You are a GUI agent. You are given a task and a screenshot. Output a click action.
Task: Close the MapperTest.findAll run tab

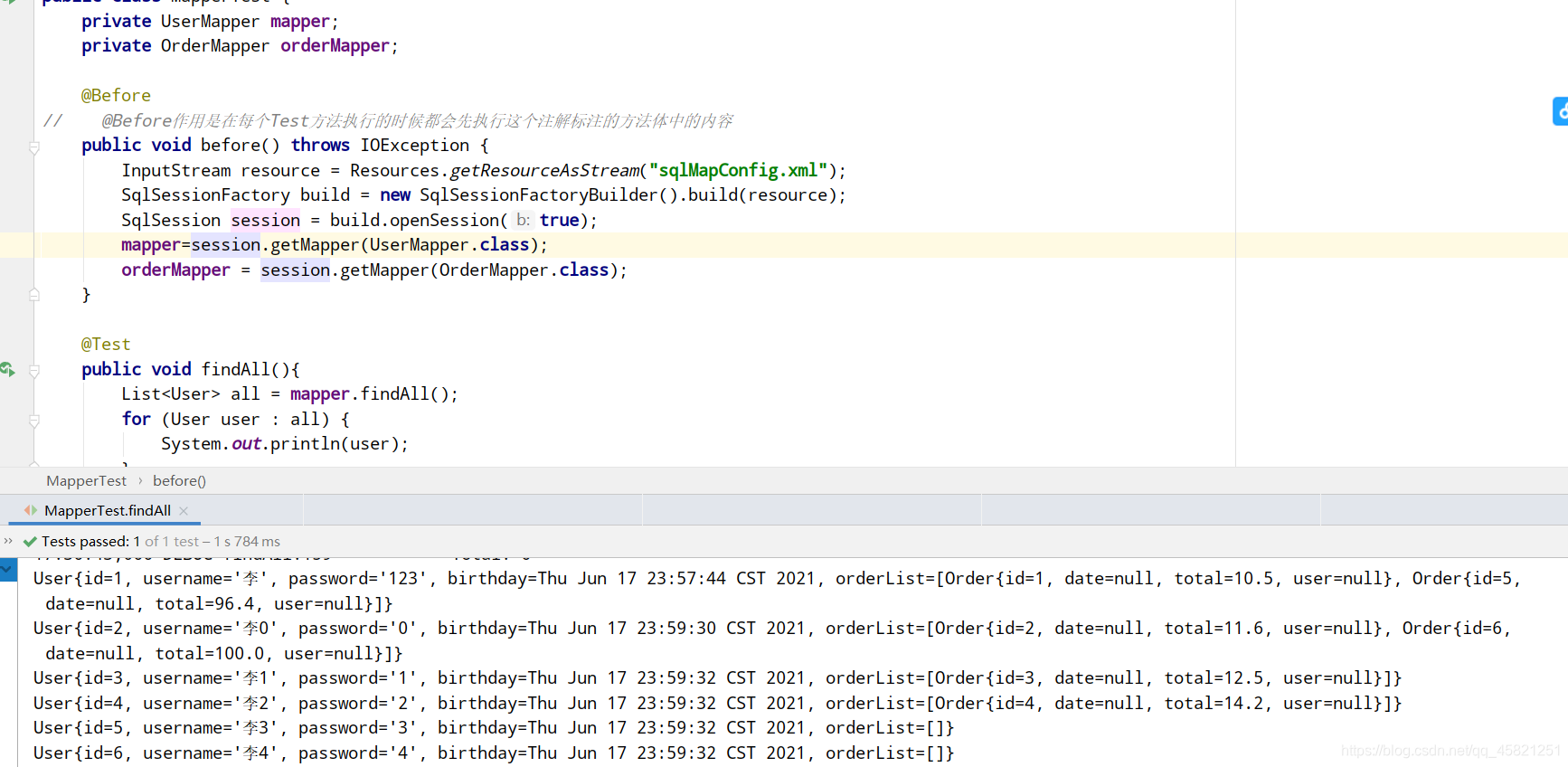pyautogui.click(x=184, y=511)
